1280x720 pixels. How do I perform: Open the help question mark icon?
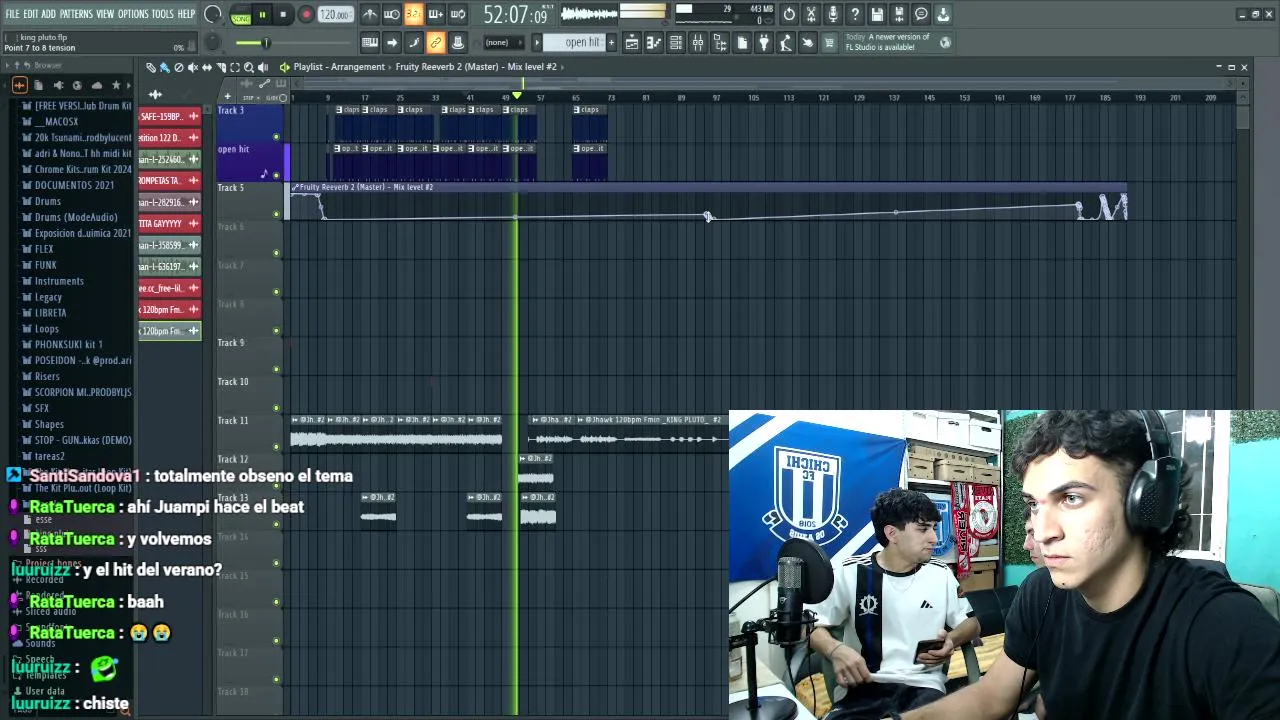coord(855,14)
